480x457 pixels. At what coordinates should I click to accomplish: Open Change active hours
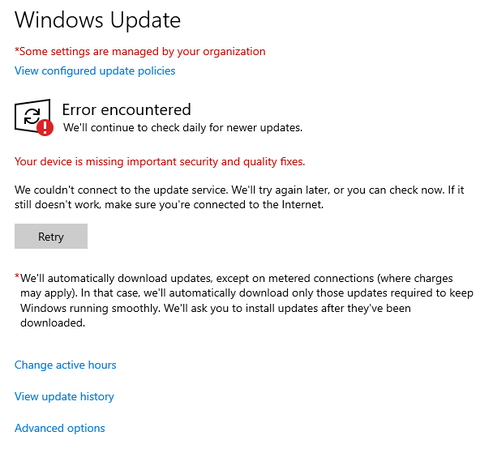pyautogui.click(x=65, y=365)
